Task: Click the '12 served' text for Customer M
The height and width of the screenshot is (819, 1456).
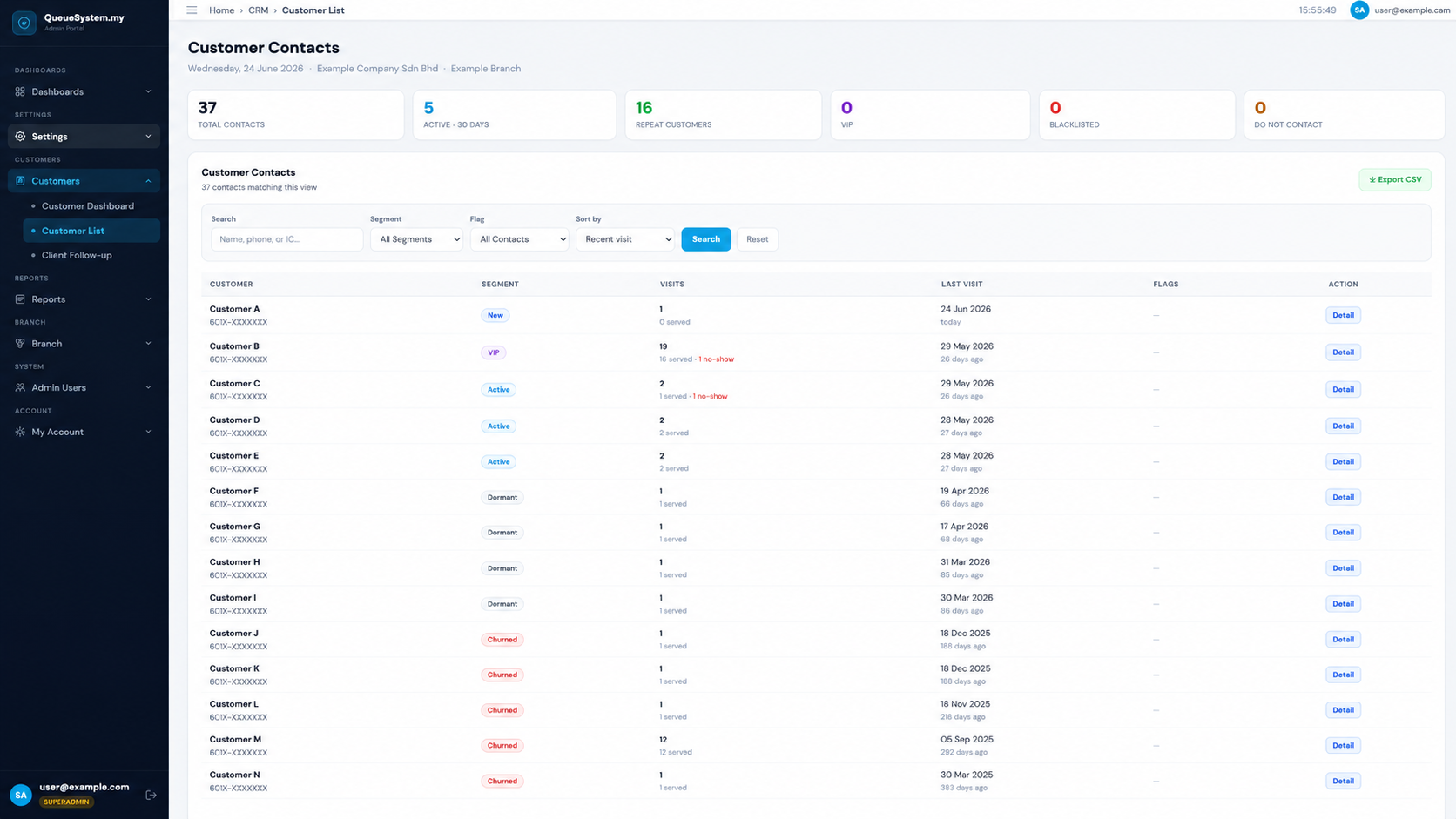Action: click(676, 753)
